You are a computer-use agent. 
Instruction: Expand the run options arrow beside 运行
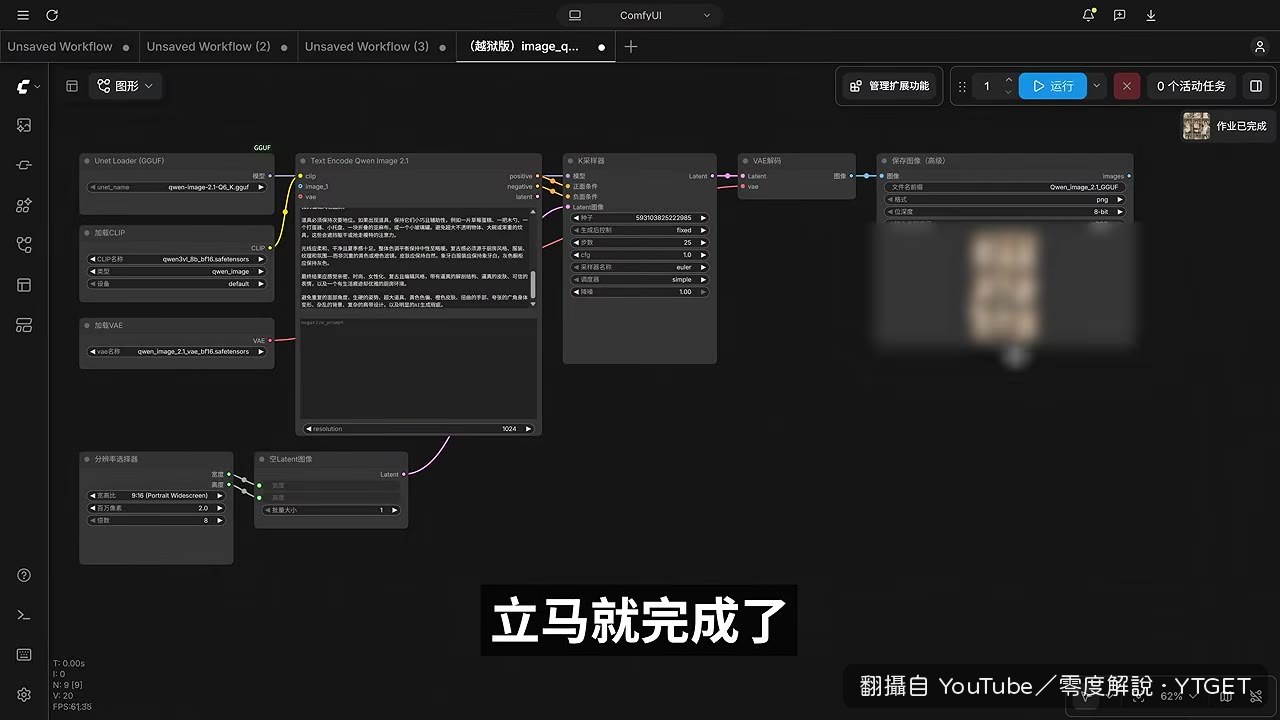1097,86
